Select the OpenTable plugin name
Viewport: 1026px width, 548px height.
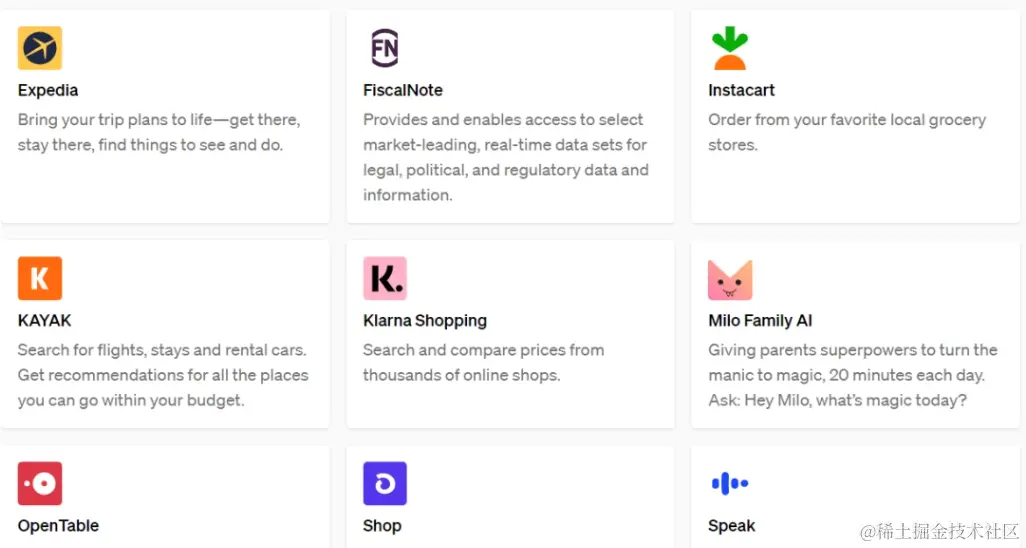58,526
